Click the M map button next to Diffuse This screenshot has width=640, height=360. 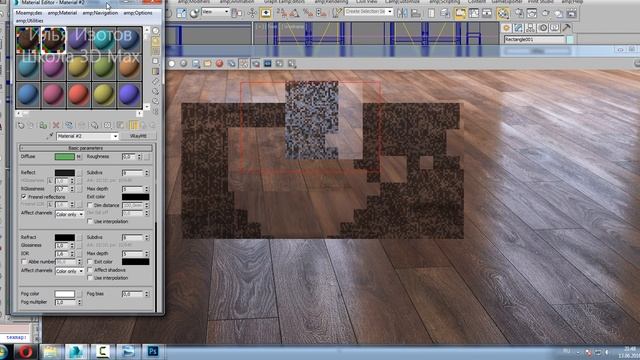click(79, 156)
